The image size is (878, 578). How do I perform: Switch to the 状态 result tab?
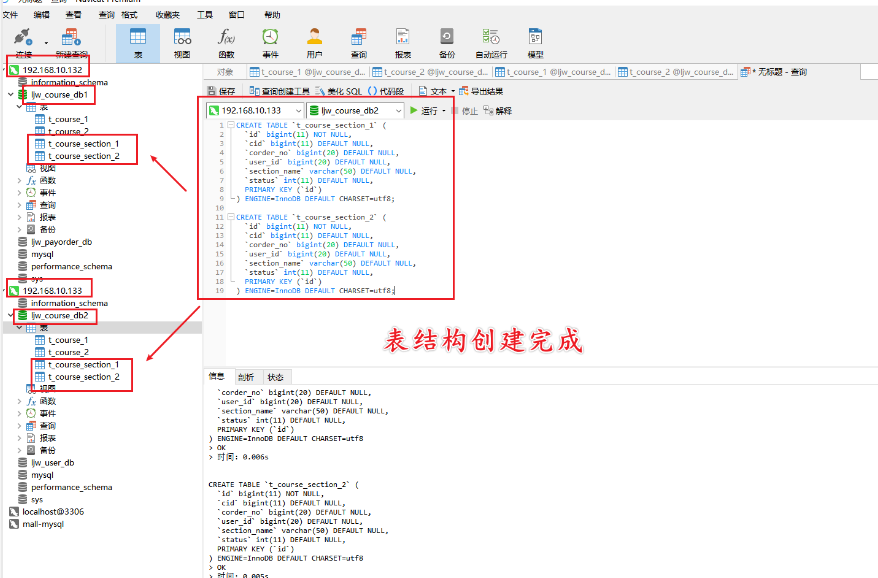275,377
